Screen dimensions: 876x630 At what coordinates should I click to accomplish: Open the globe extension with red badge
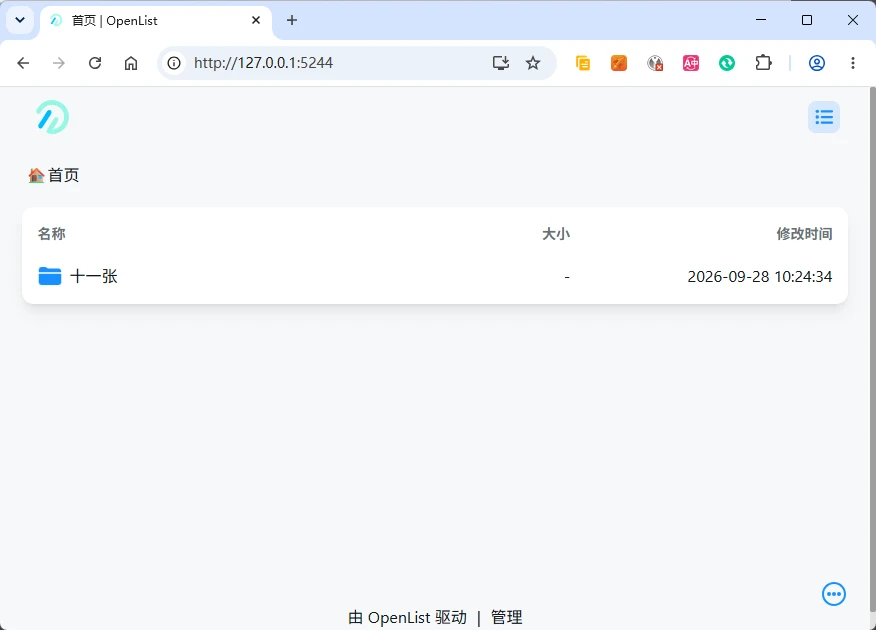click(x=655, y=63)
